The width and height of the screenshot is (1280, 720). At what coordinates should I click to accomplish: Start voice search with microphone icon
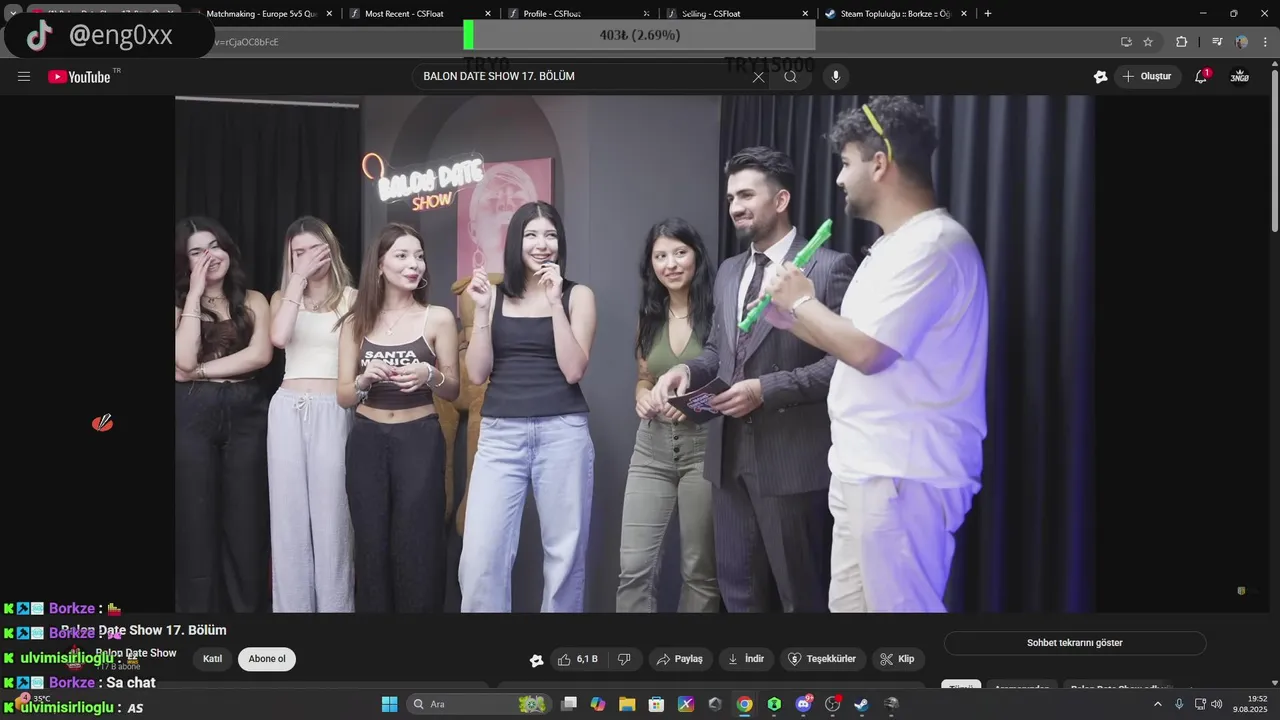[x=836, y=77]
